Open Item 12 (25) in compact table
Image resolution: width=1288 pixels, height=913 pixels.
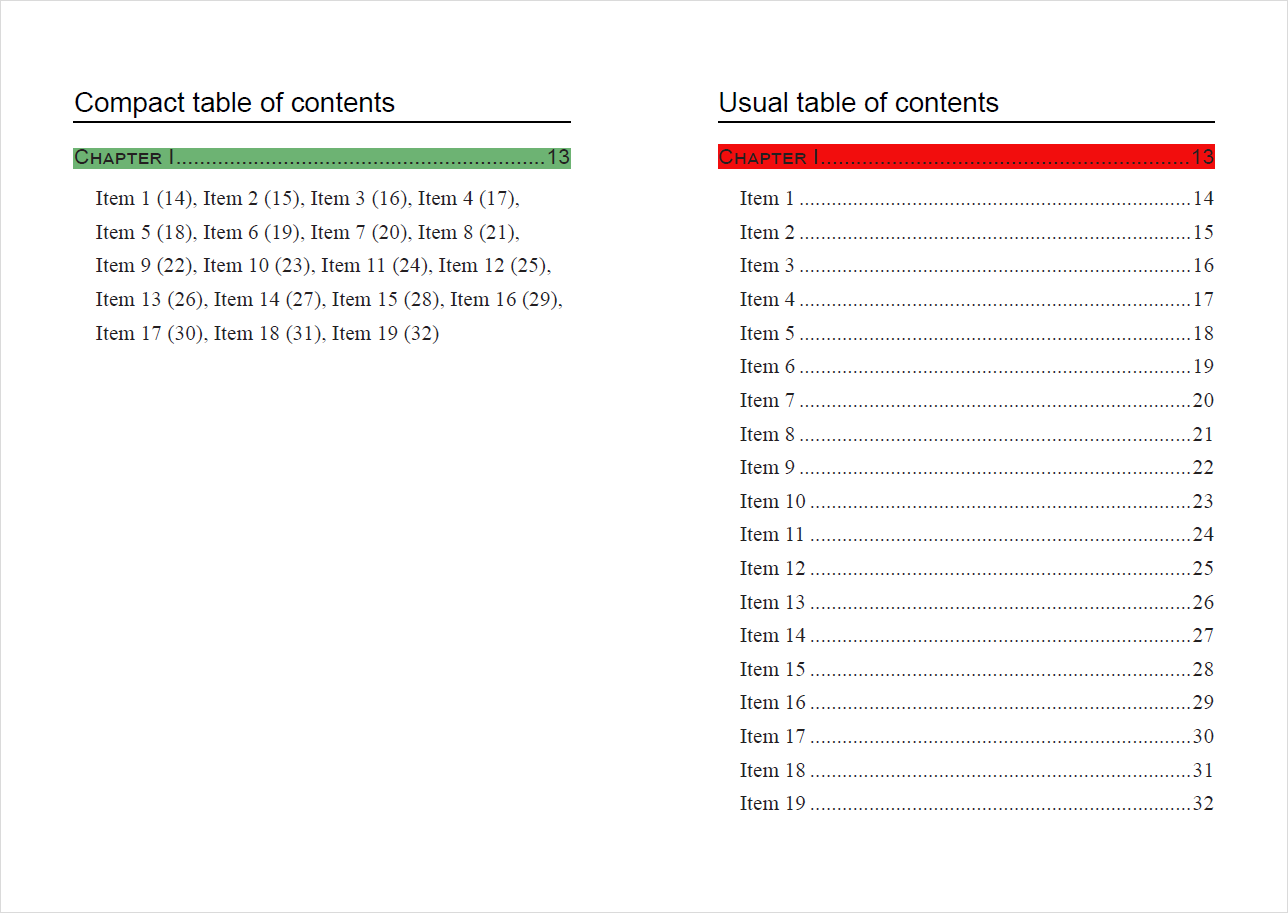492,265
